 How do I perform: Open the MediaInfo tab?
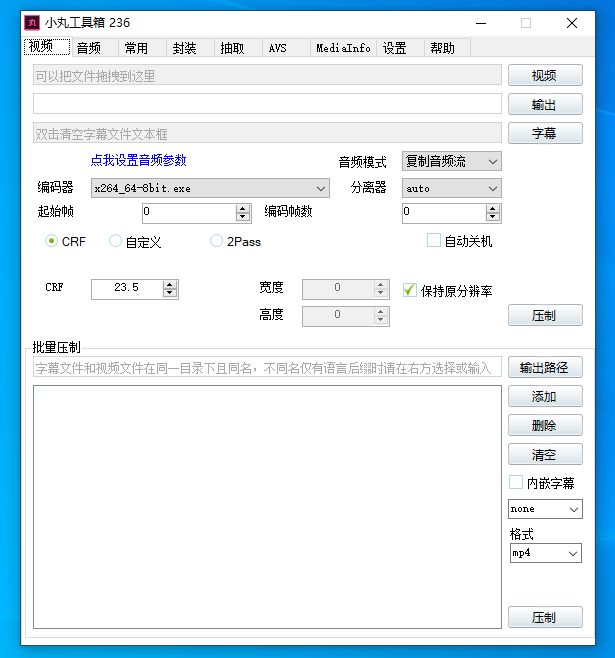343,48
